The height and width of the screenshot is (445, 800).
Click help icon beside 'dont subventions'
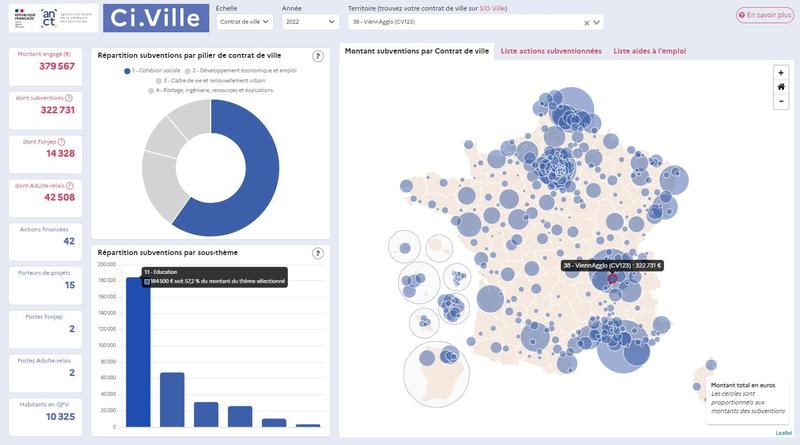point(69,98)
